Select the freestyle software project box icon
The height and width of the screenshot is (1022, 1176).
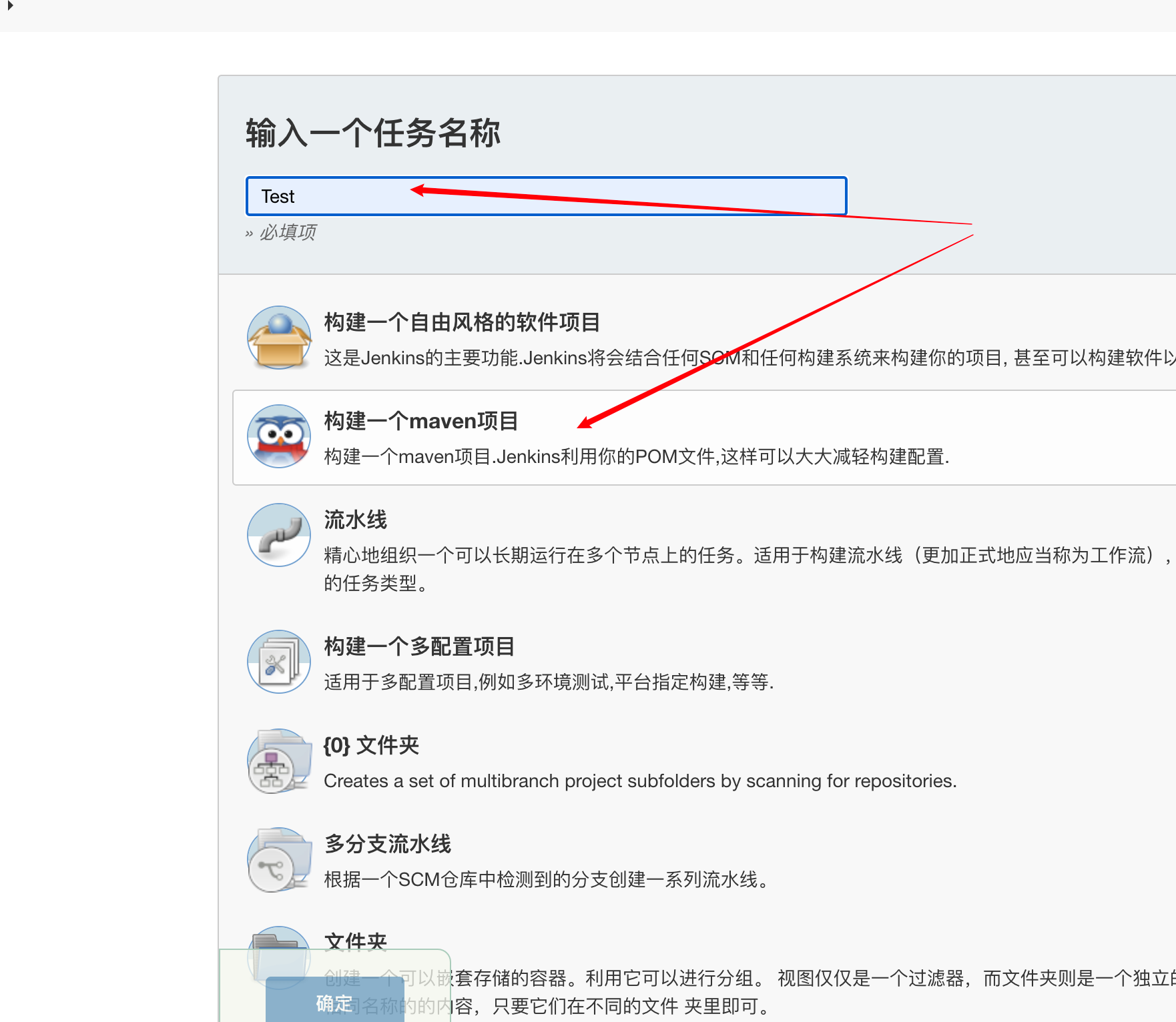click(x=279, y=338)
